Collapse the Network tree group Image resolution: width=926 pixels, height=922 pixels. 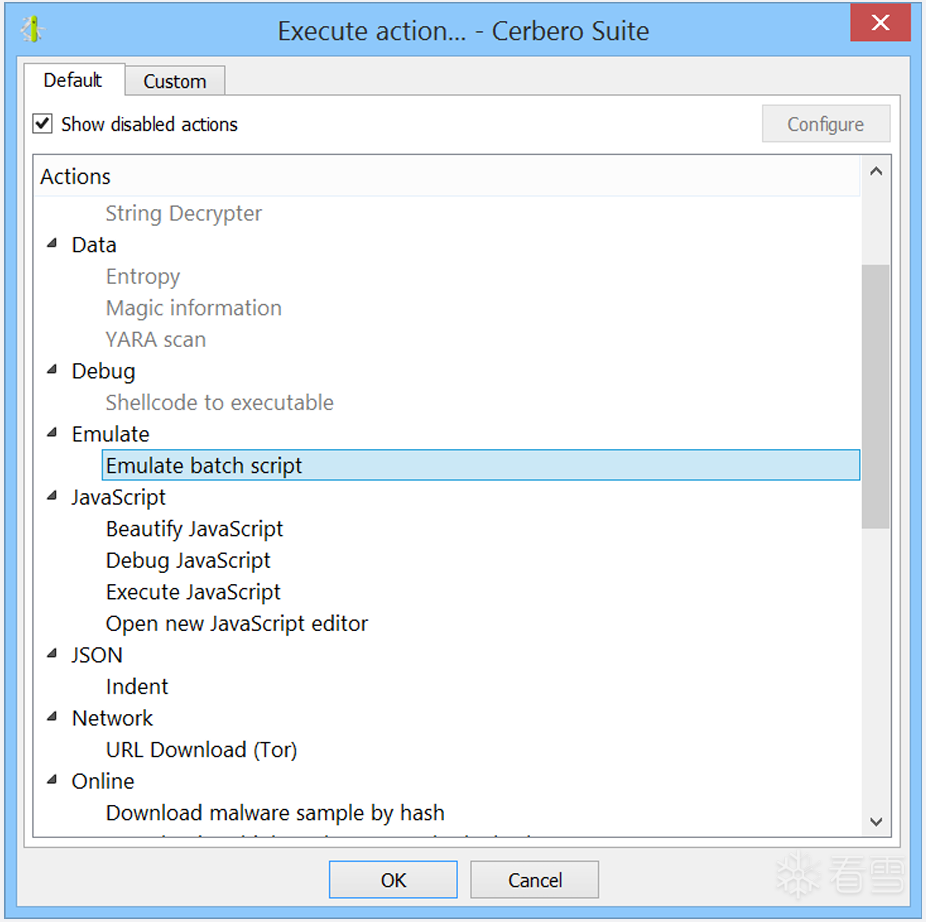point(52,717)
